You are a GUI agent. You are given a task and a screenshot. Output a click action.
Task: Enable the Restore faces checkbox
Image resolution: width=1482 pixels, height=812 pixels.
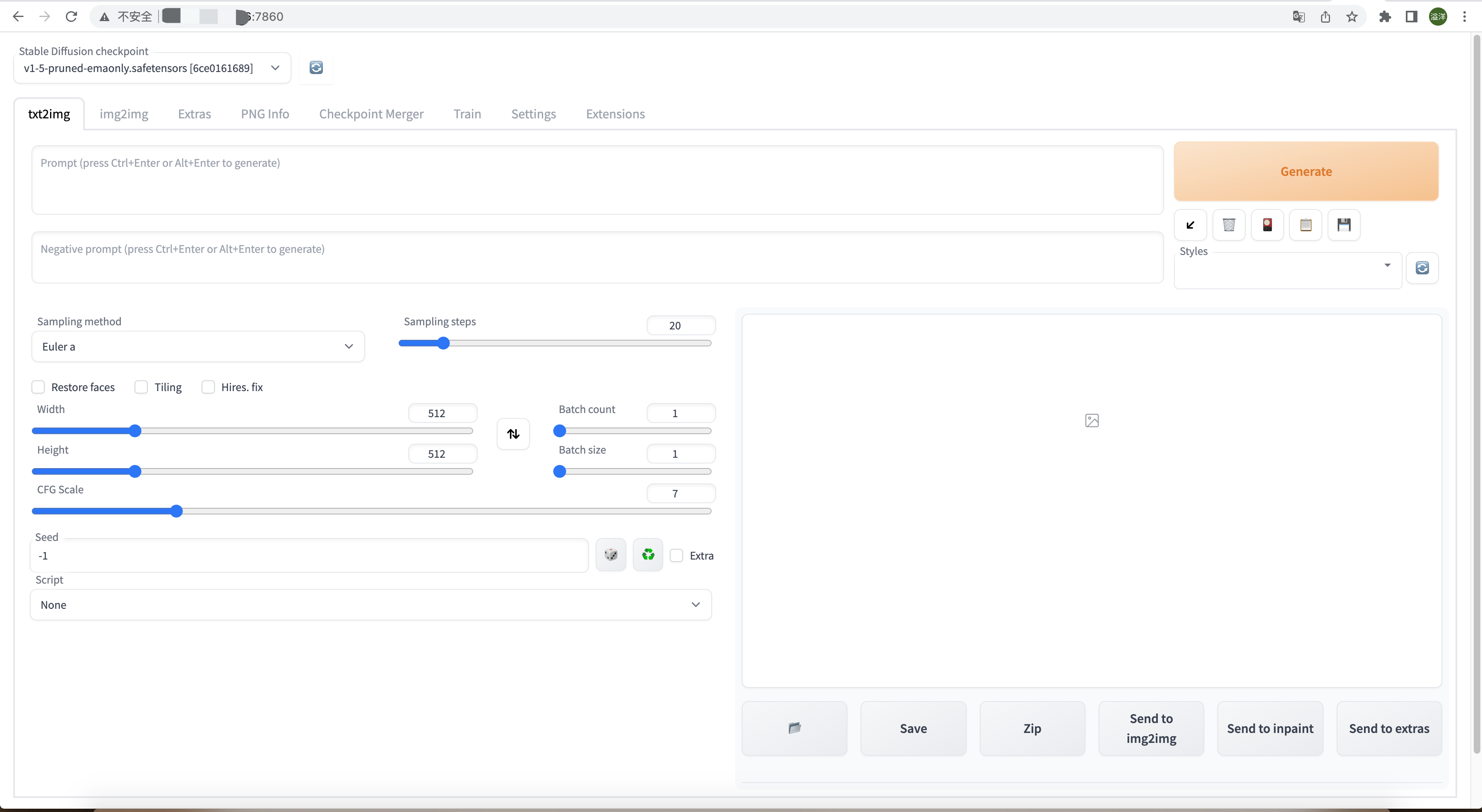pos(38,387)
